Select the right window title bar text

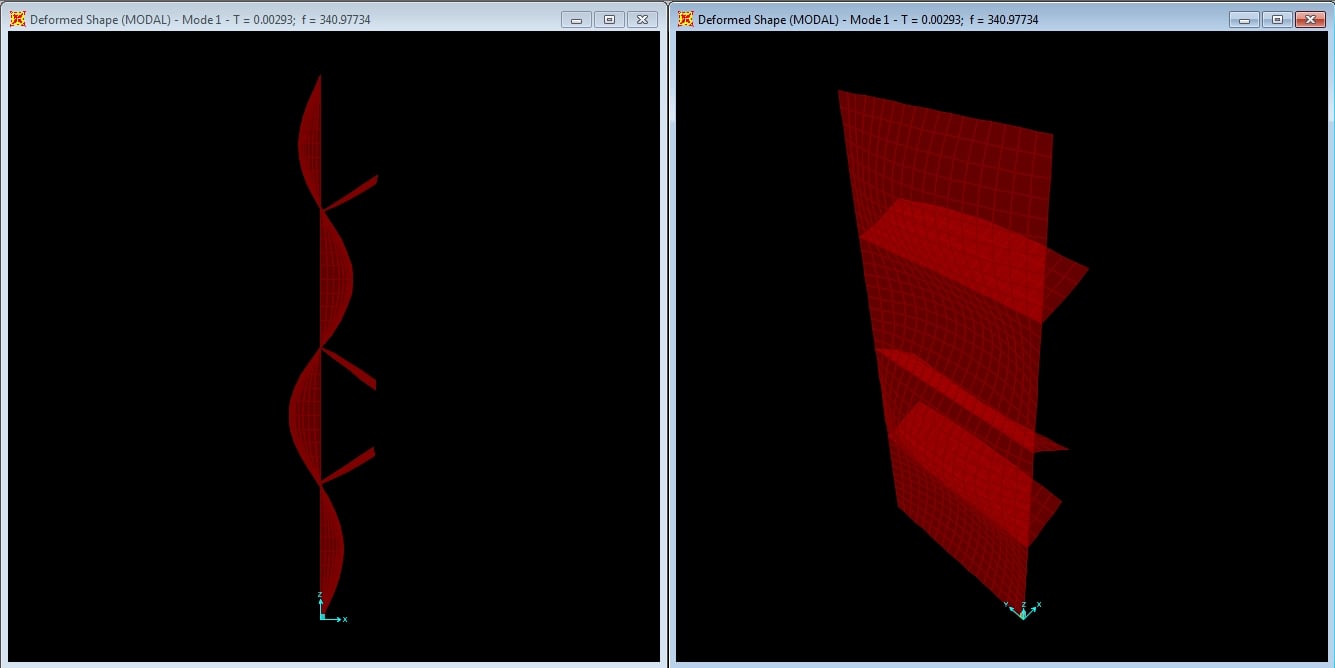868,20
